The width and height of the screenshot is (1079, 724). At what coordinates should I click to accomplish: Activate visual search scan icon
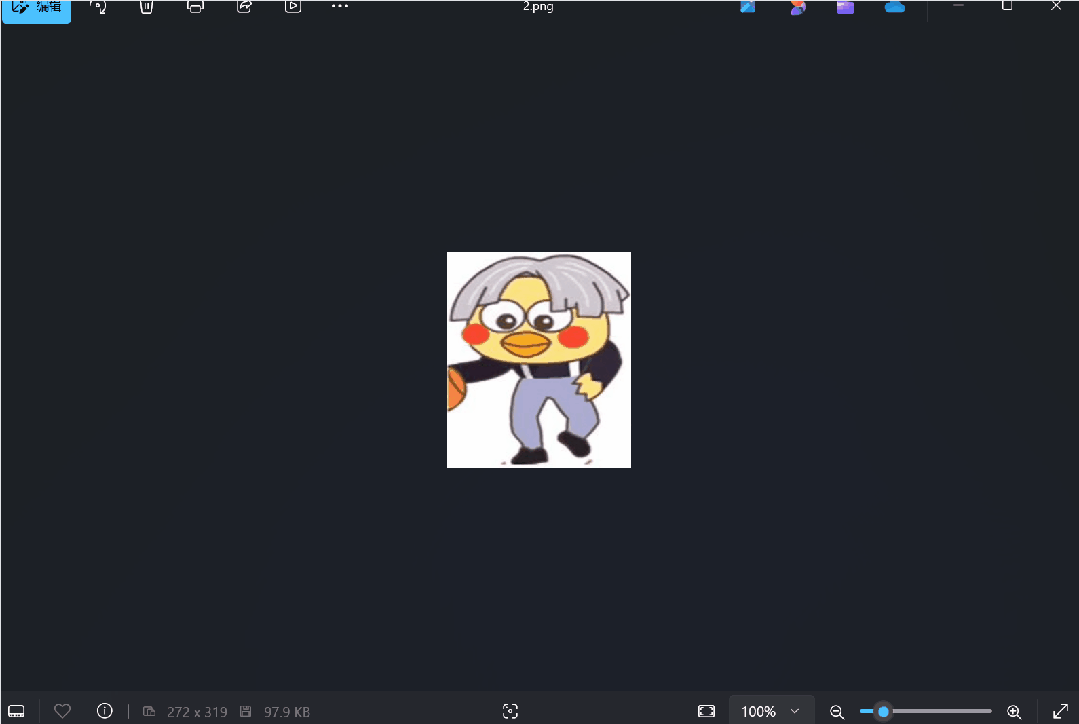[510, 711]
